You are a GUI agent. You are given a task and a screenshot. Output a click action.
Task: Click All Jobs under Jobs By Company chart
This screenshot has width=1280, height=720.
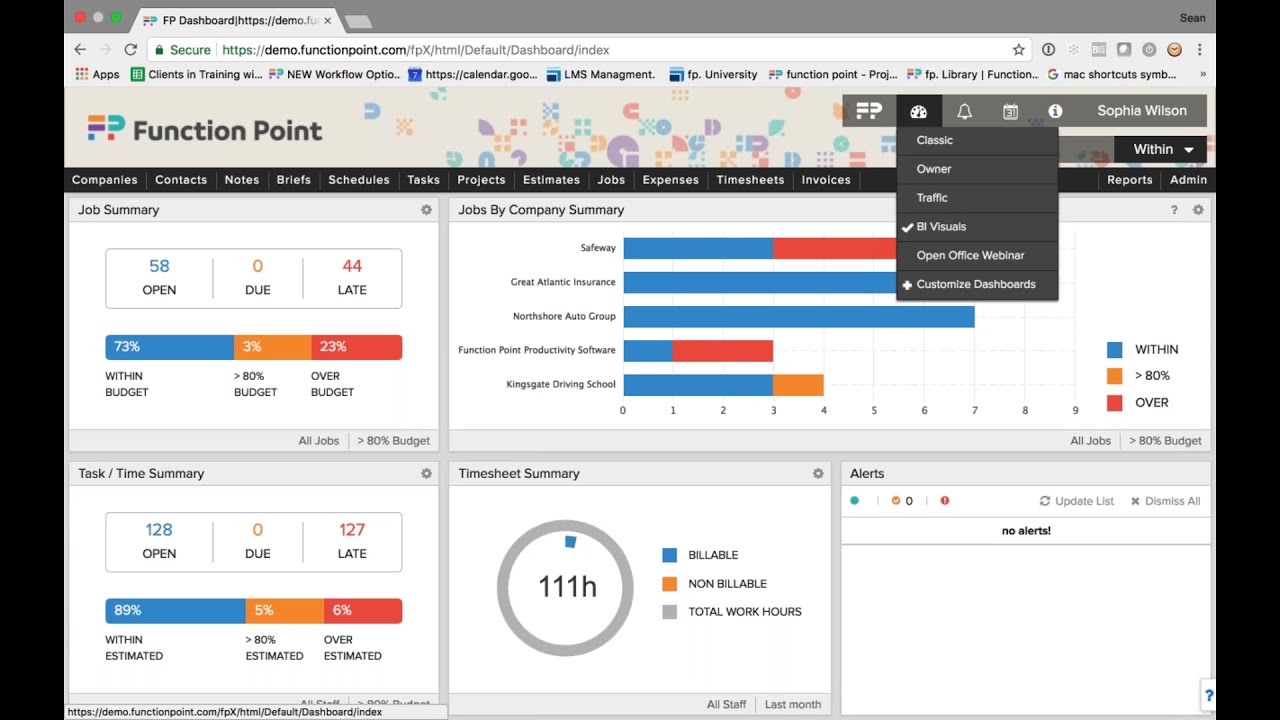(x=1091, y=441)
